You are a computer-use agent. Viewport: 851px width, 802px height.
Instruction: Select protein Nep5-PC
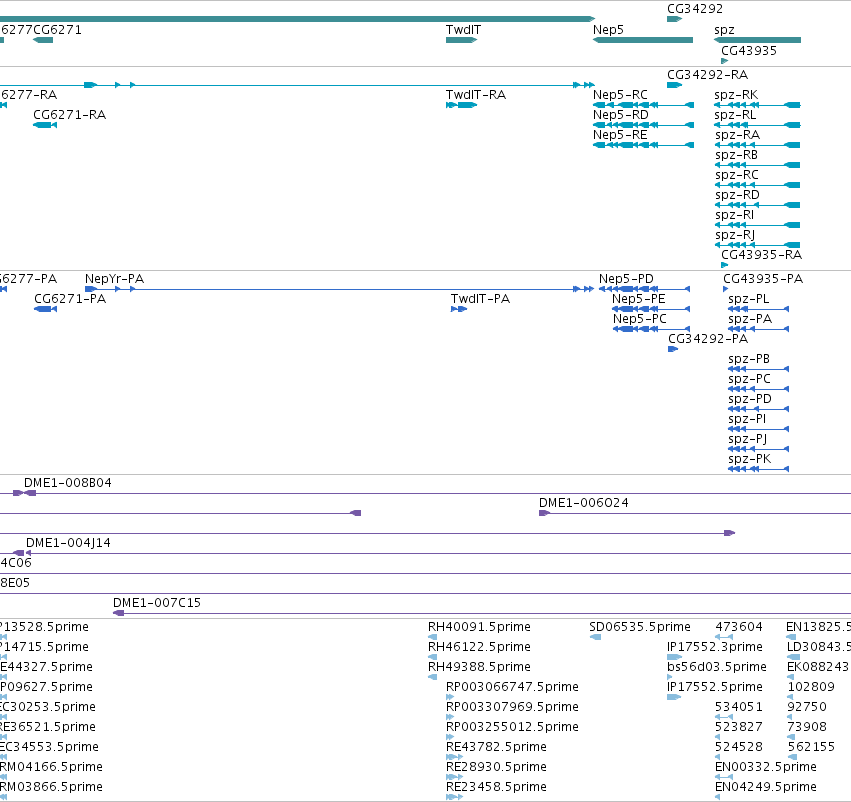click(x=651, y=329)
